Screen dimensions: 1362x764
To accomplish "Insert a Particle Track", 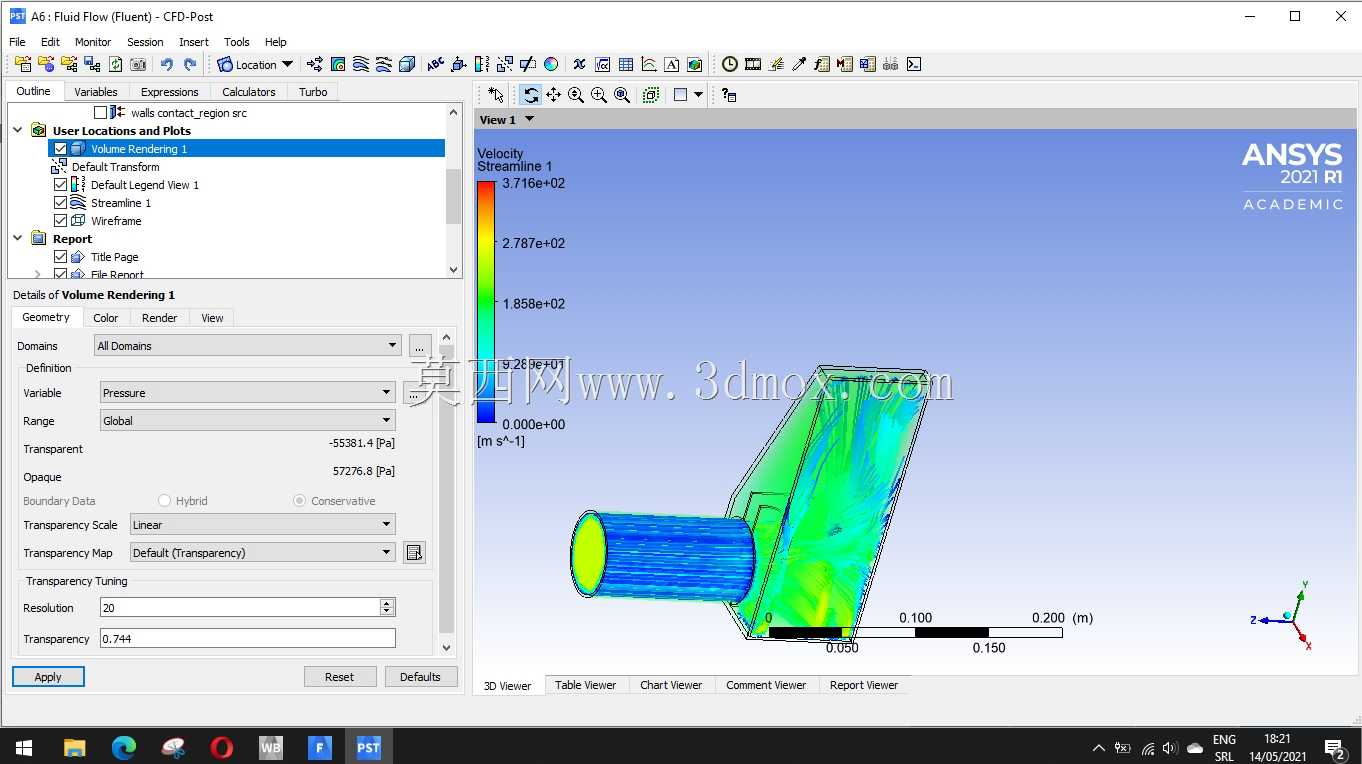I will (x=384, y=64).
